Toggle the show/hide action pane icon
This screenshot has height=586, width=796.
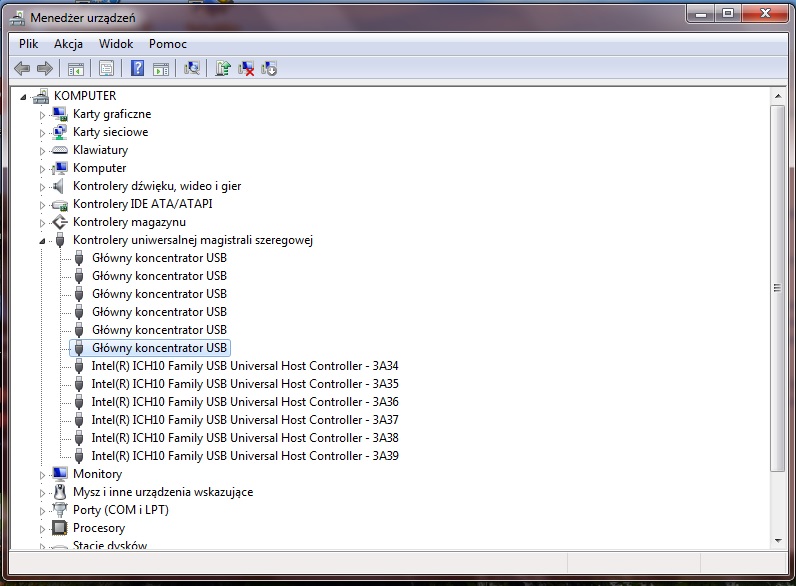[x=161, y=69]
